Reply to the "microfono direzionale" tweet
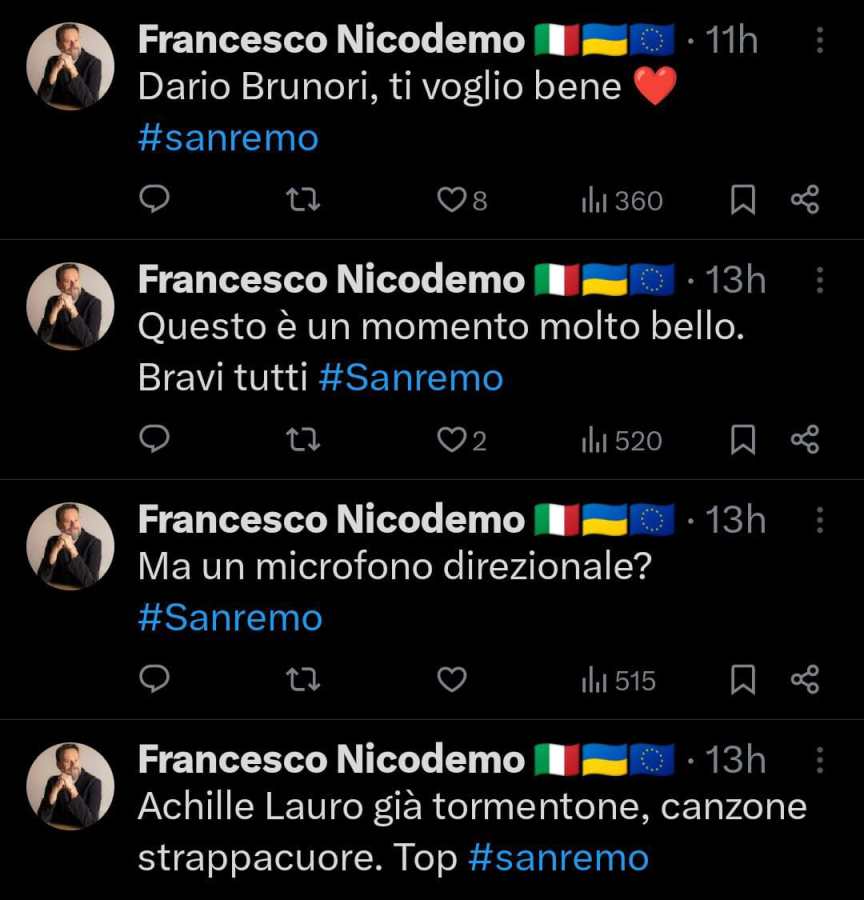Viewport: 864px width, 900px height. [153, 680]
